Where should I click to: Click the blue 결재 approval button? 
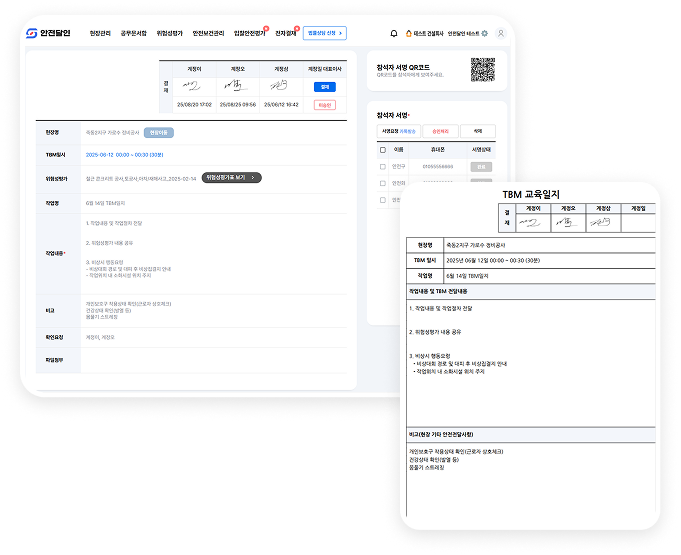coord(324,87)
